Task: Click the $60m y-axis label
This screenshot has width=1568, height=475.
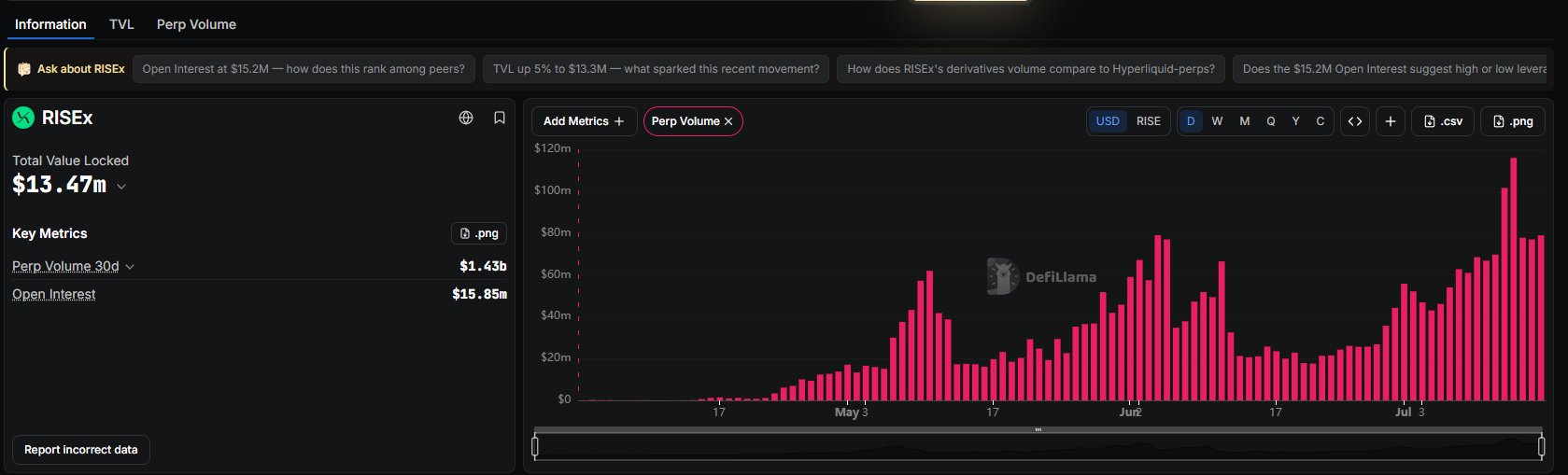Action: 556,274
